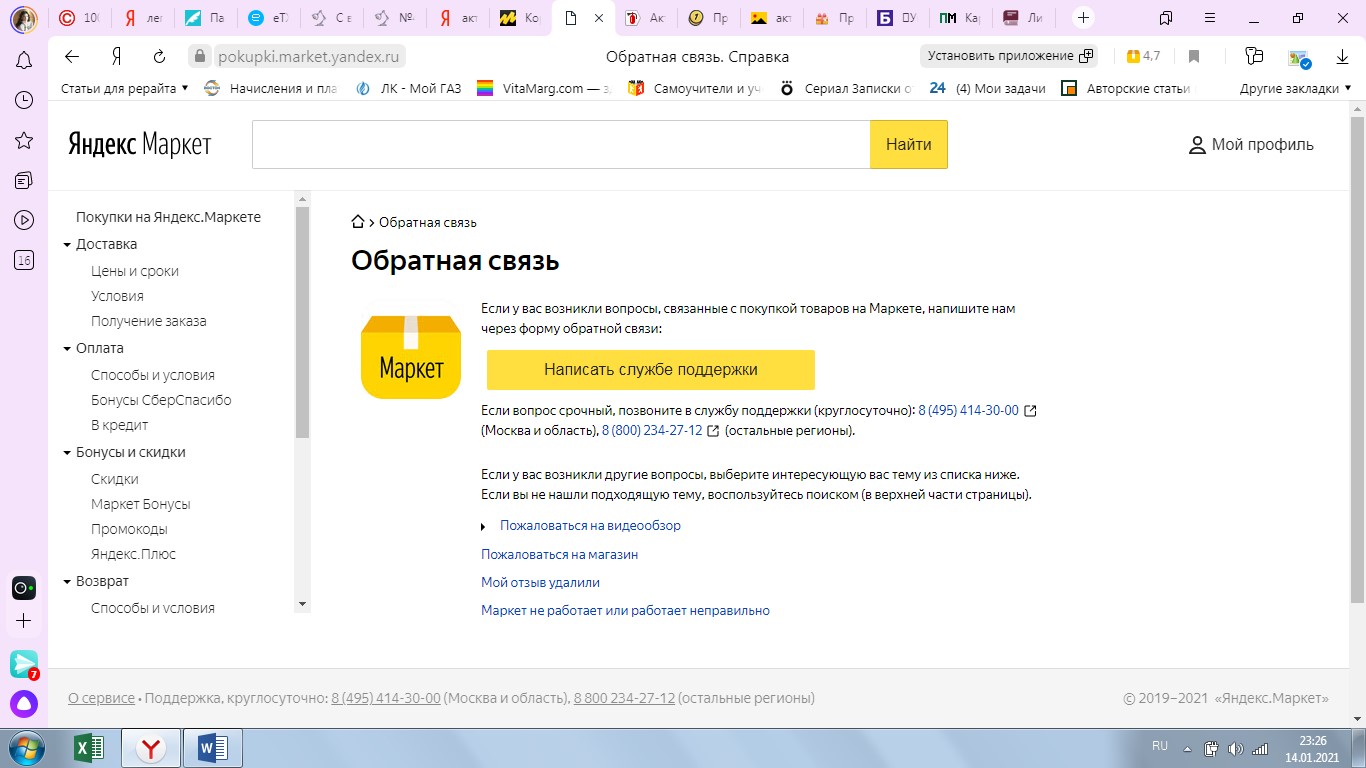Screen dimensions: 1366x768
Task: Open the collections icon in the sidebar
Action: click(x=24, y=180)
